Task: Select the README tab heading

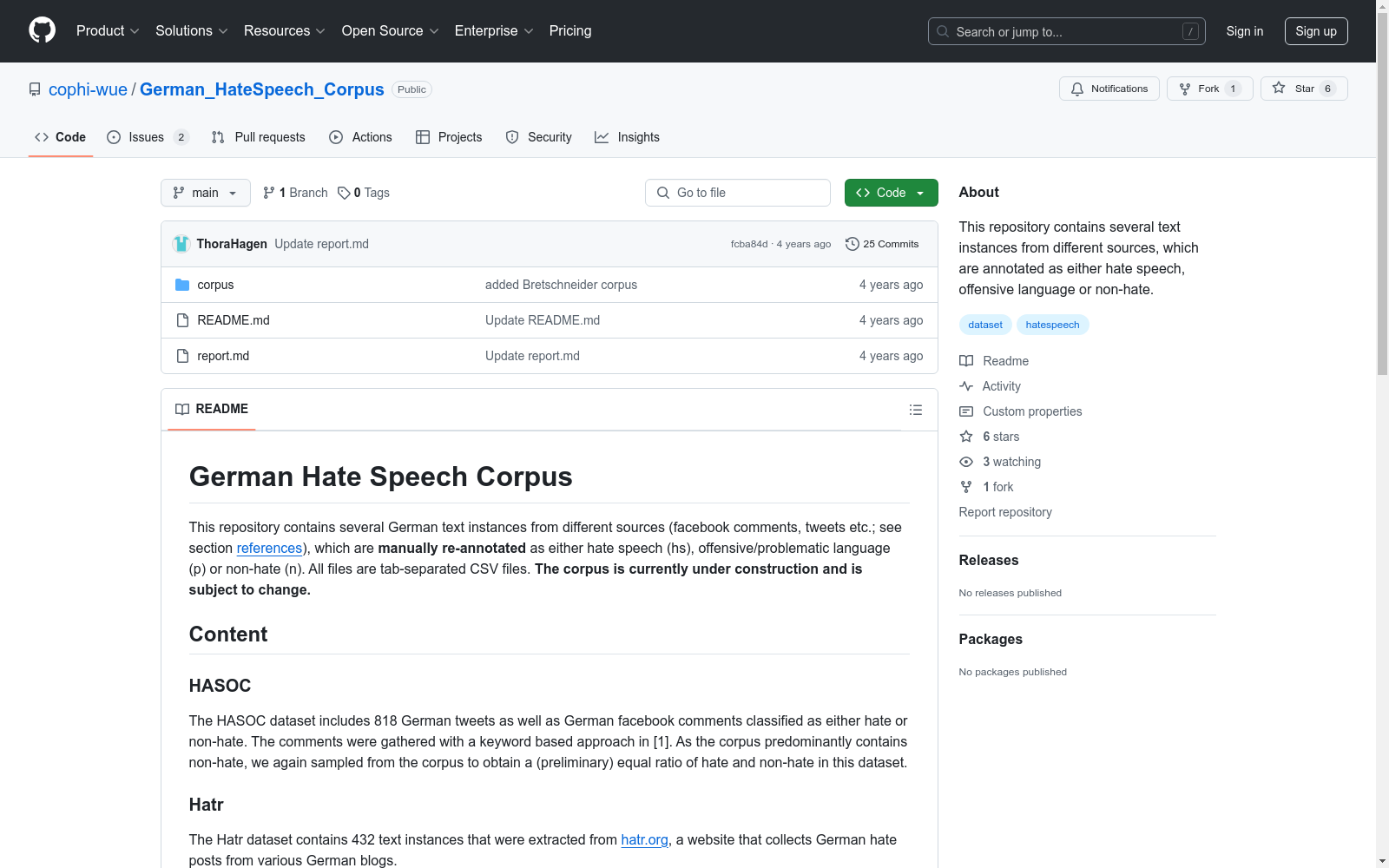Action: coord(212,409)
